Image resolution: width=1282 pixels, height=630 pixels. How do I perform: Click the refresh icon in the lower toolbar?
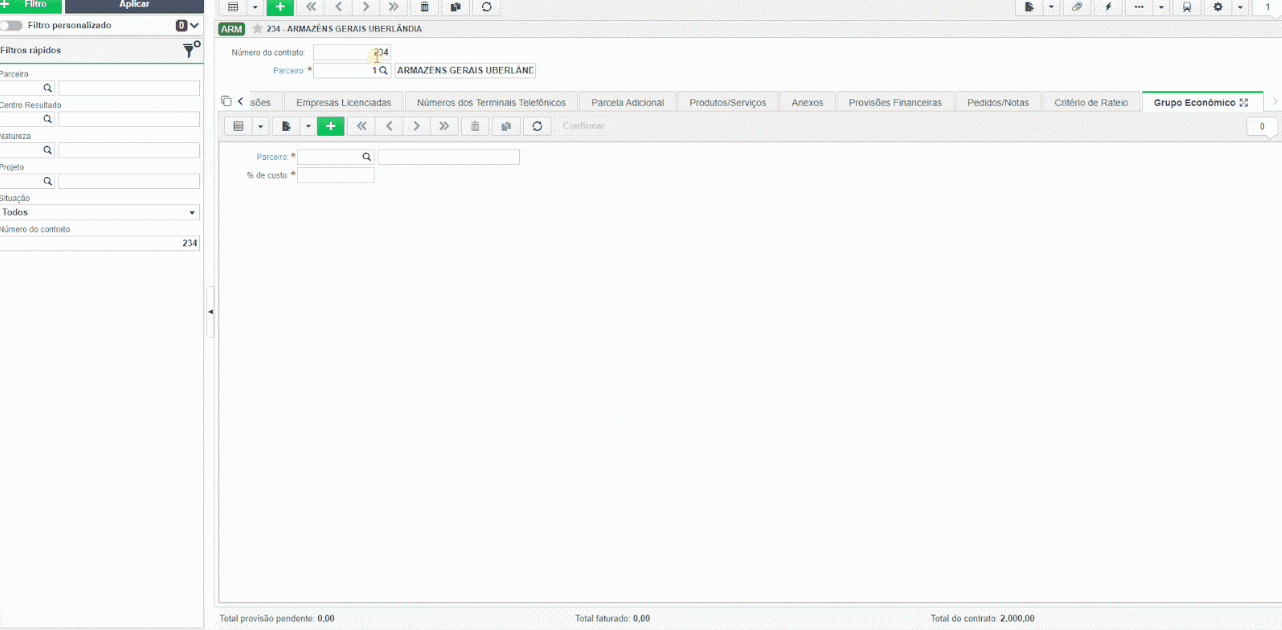coord(537,126)
